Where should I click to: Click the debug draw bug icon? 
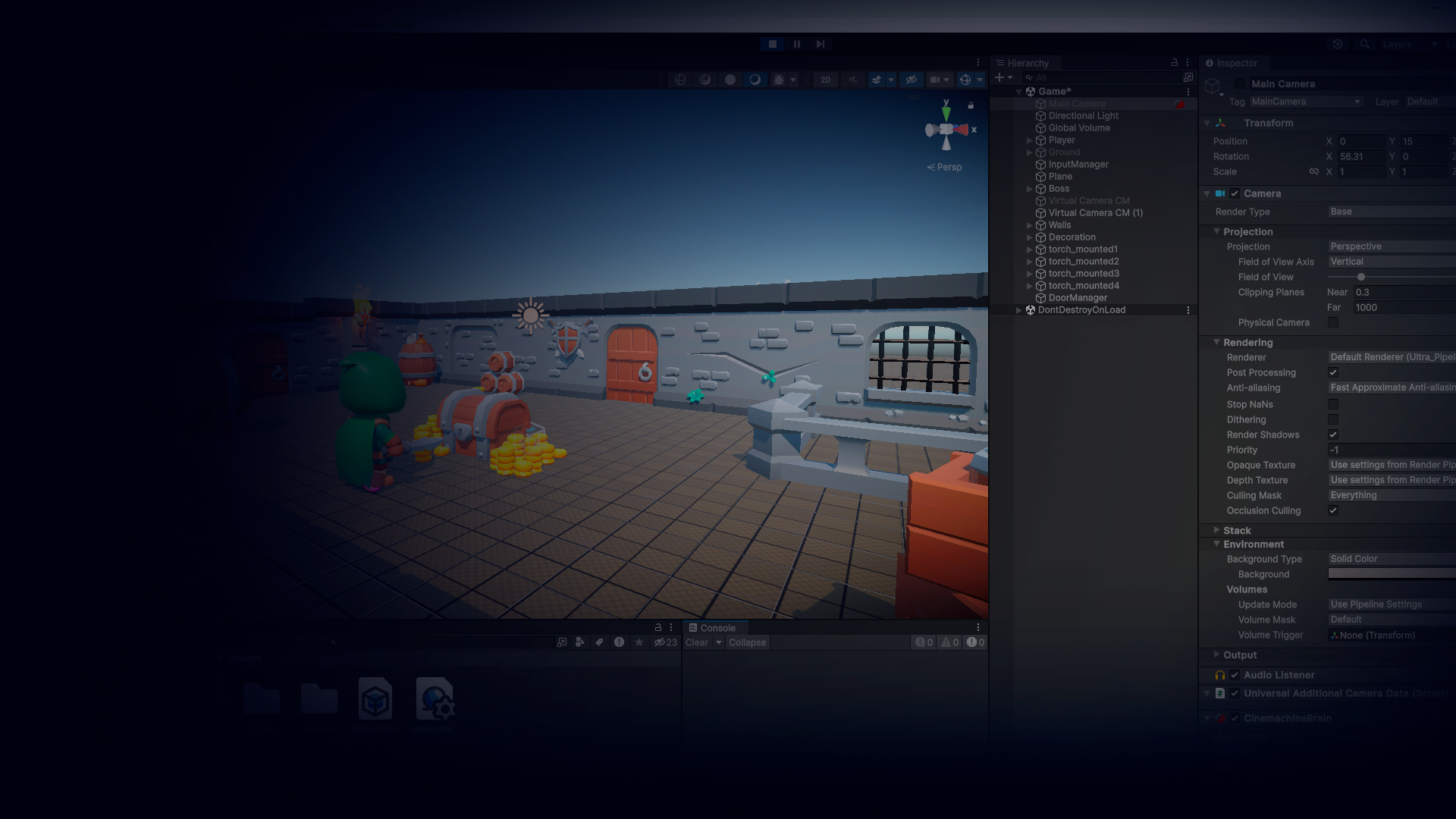tap(779, 80)
